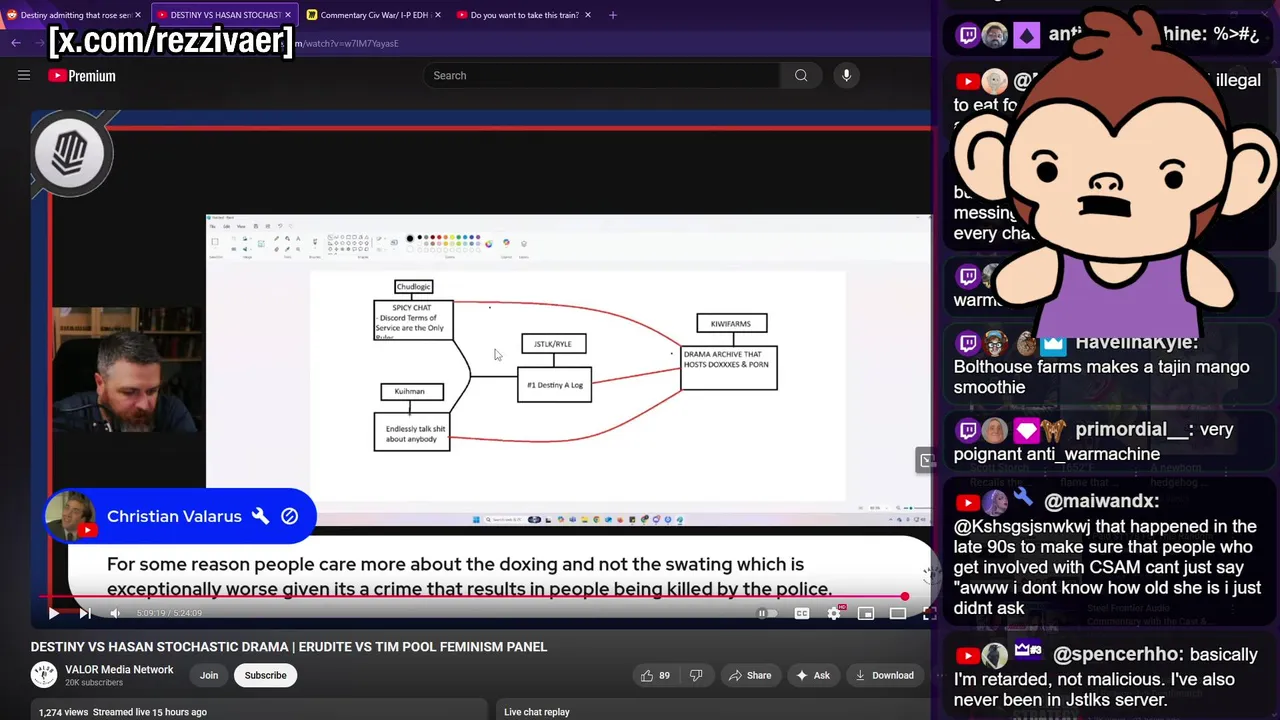Go back with browser back arrow
The height and width of the screenshot is (720, 1280).
pos(16,43)
